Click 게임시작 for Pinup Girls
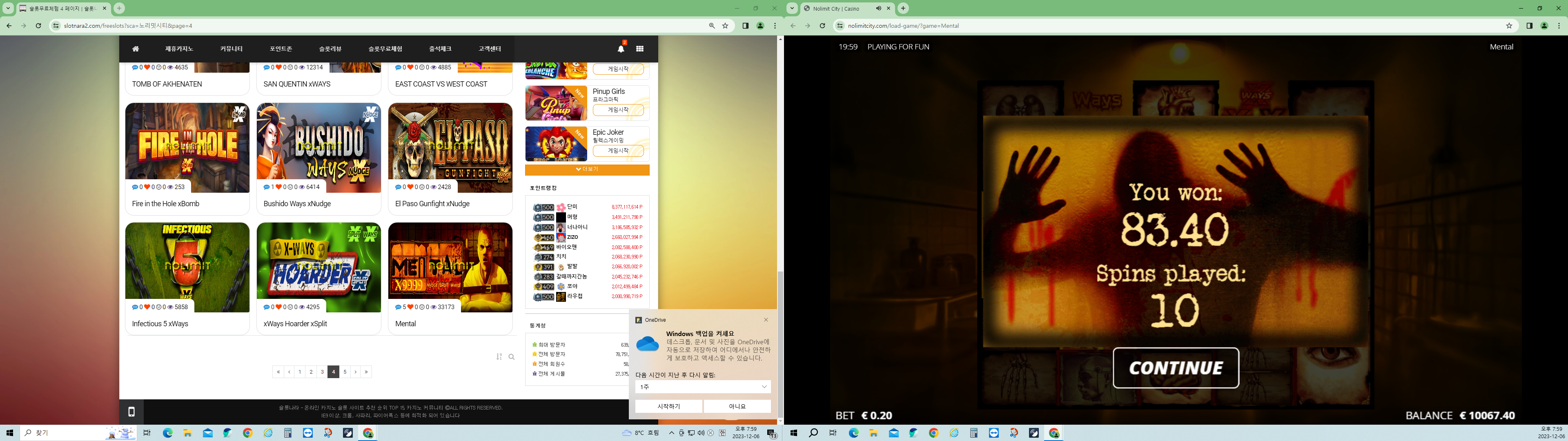This screenshot has width=1568, height=441. click(x=619, y=110)
